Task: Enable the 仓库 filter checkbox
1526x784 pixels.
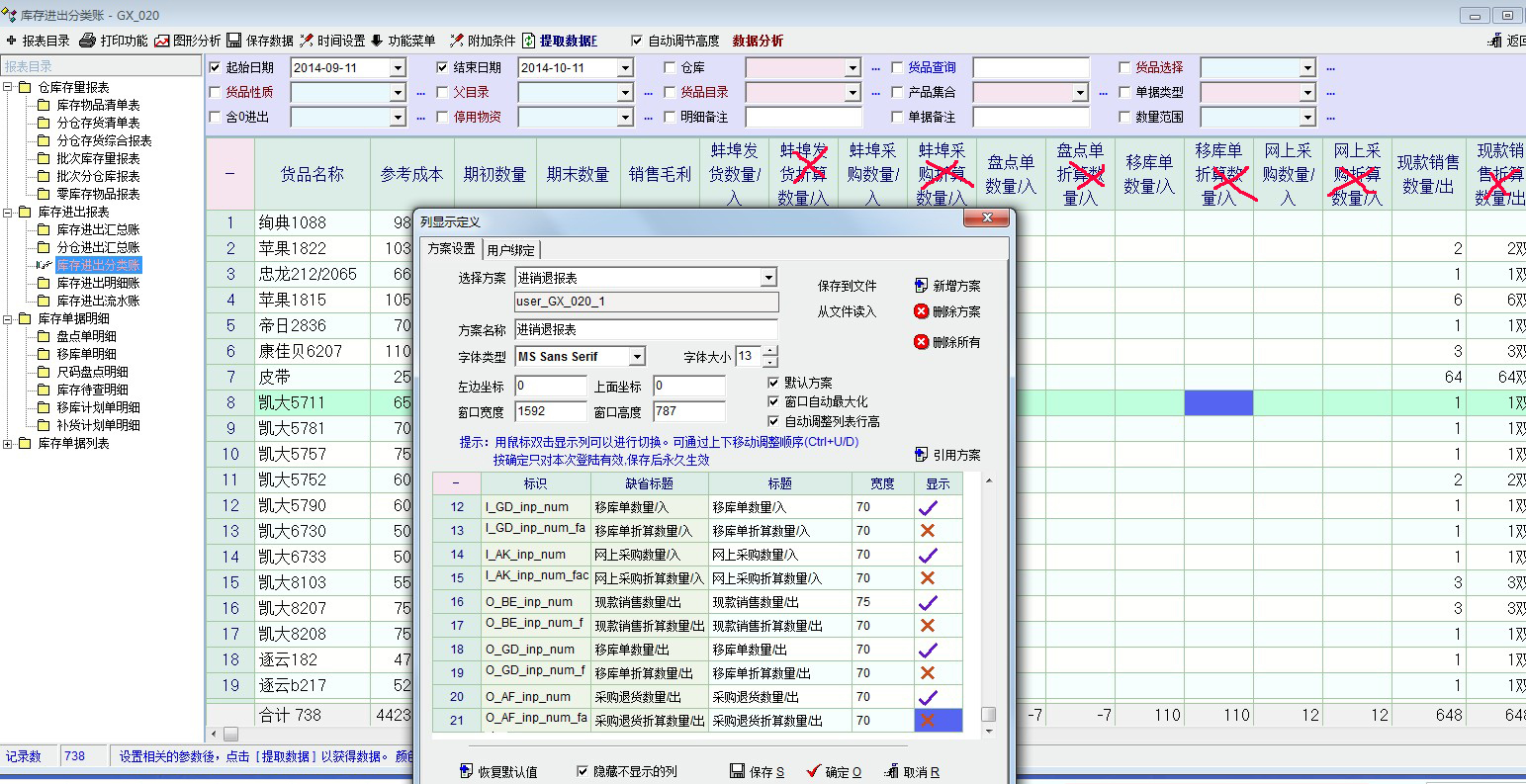Action: click(671, 67)
